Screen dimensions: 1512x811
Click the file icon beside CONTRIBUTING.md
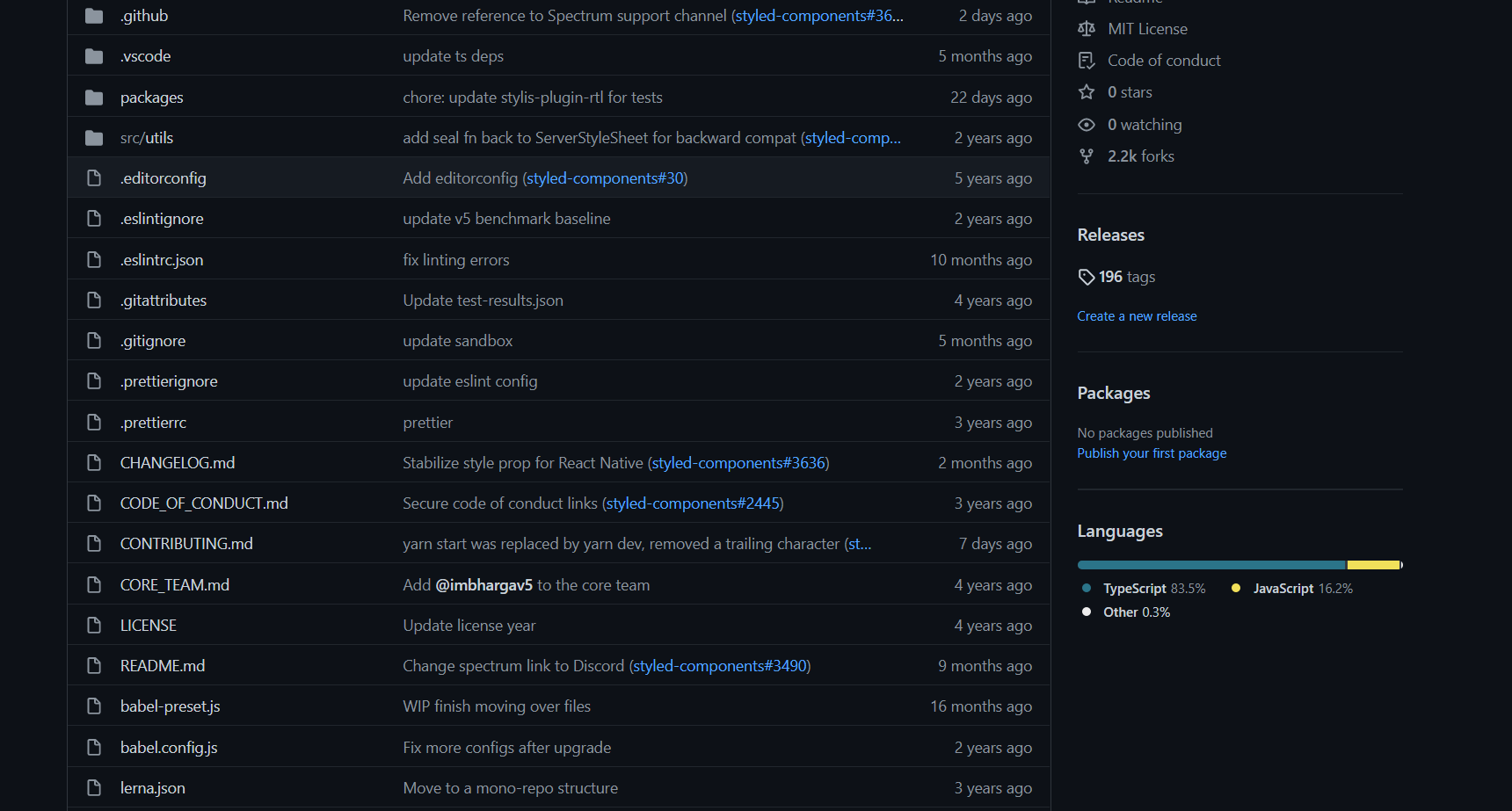94,544
